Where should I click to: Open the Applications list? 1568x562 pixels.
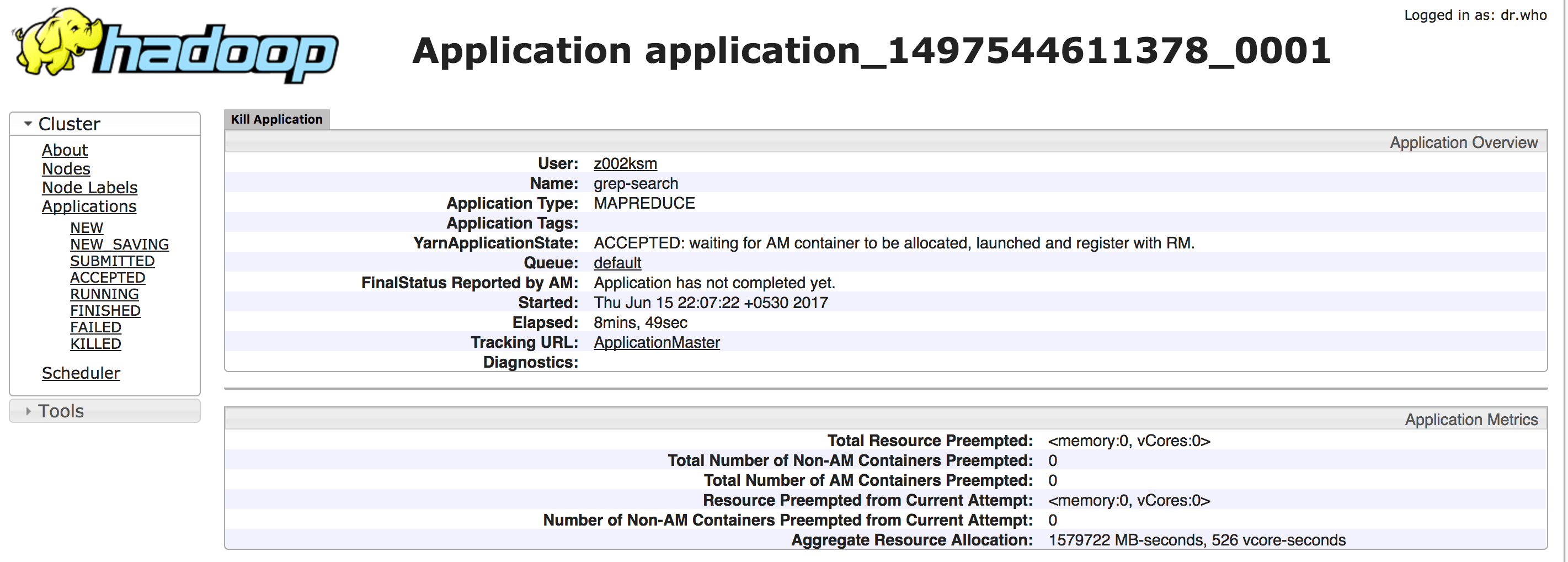(x=89, y=206)
